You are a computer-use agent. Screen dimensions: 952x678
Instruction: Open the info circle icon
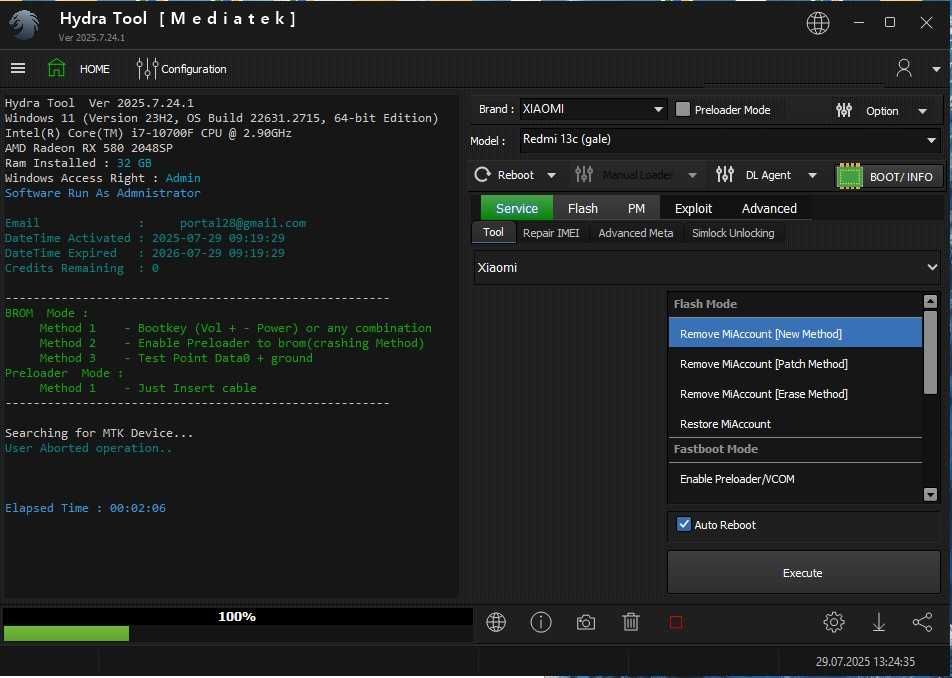540,622
